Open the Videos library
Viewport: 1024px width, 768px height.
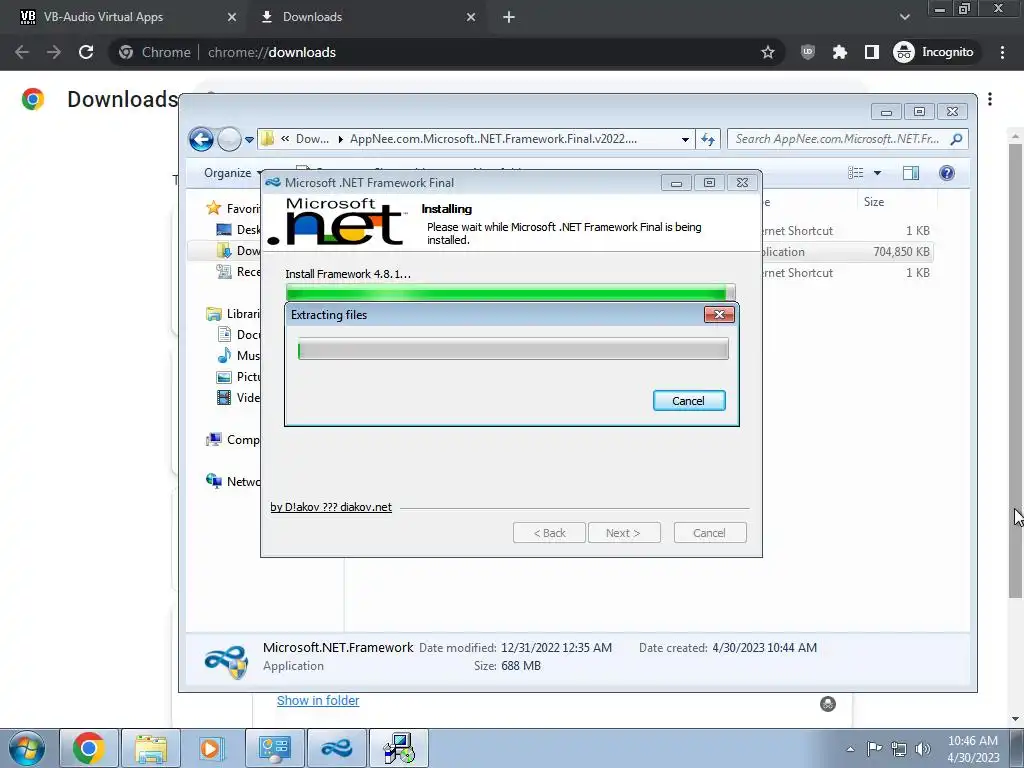click(239, 398)
